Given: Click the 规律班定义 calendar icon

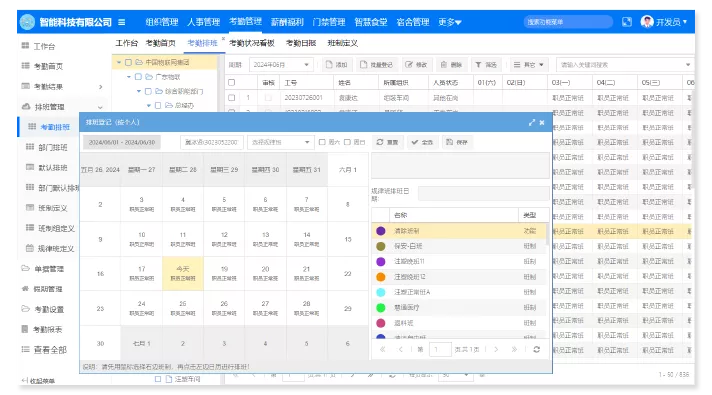Looking at the screenshot, I should [30, 248].
